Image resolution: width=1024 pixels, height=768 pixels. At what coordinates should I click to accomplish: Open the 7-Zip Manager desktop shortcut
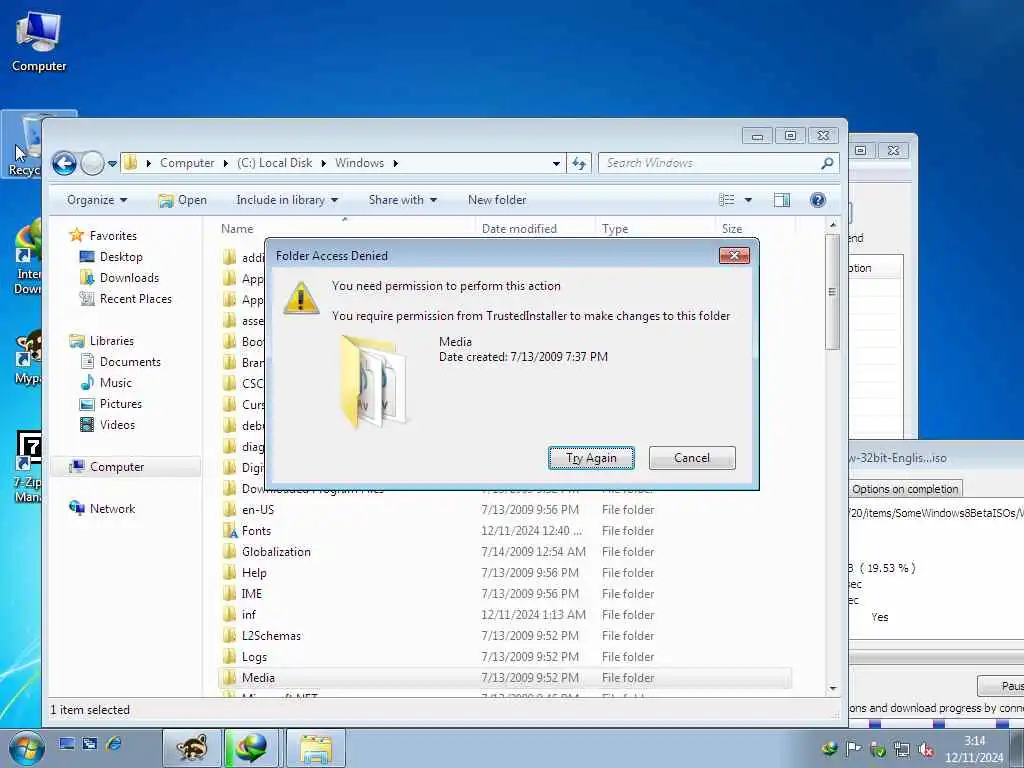[27, 468]
